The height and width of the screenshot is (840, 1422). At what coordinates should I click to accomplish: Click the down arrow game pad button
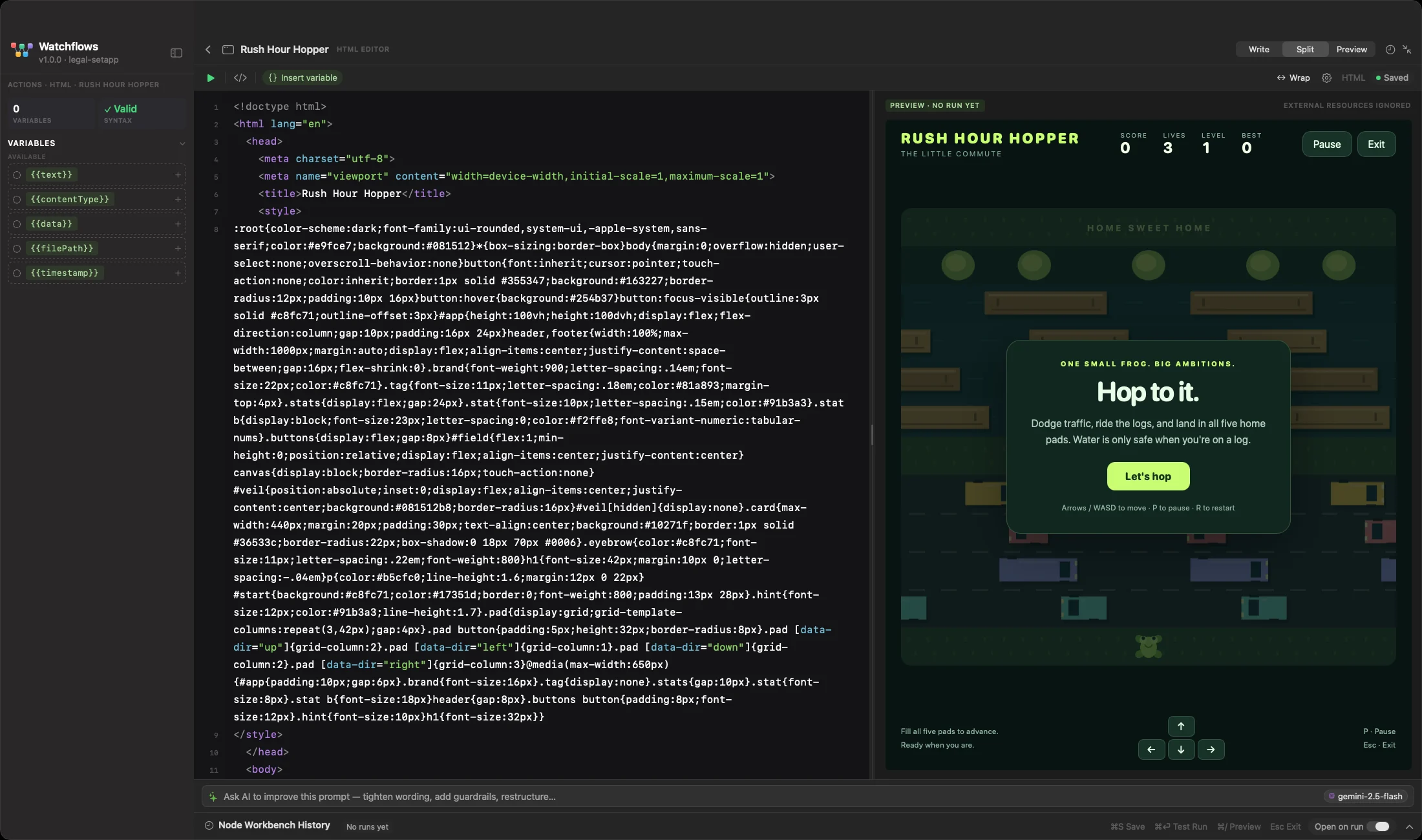coord(1181,750)
